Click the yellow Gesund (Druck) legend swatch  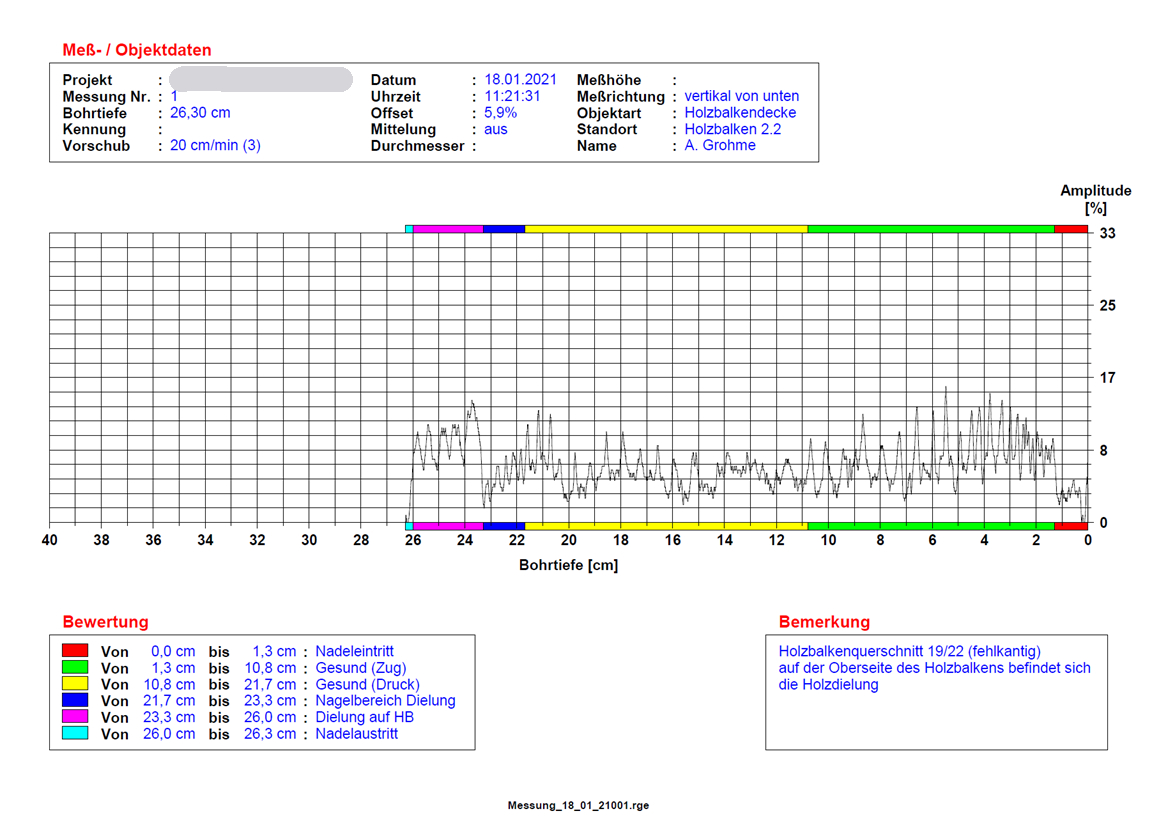(x=75, y=683)
